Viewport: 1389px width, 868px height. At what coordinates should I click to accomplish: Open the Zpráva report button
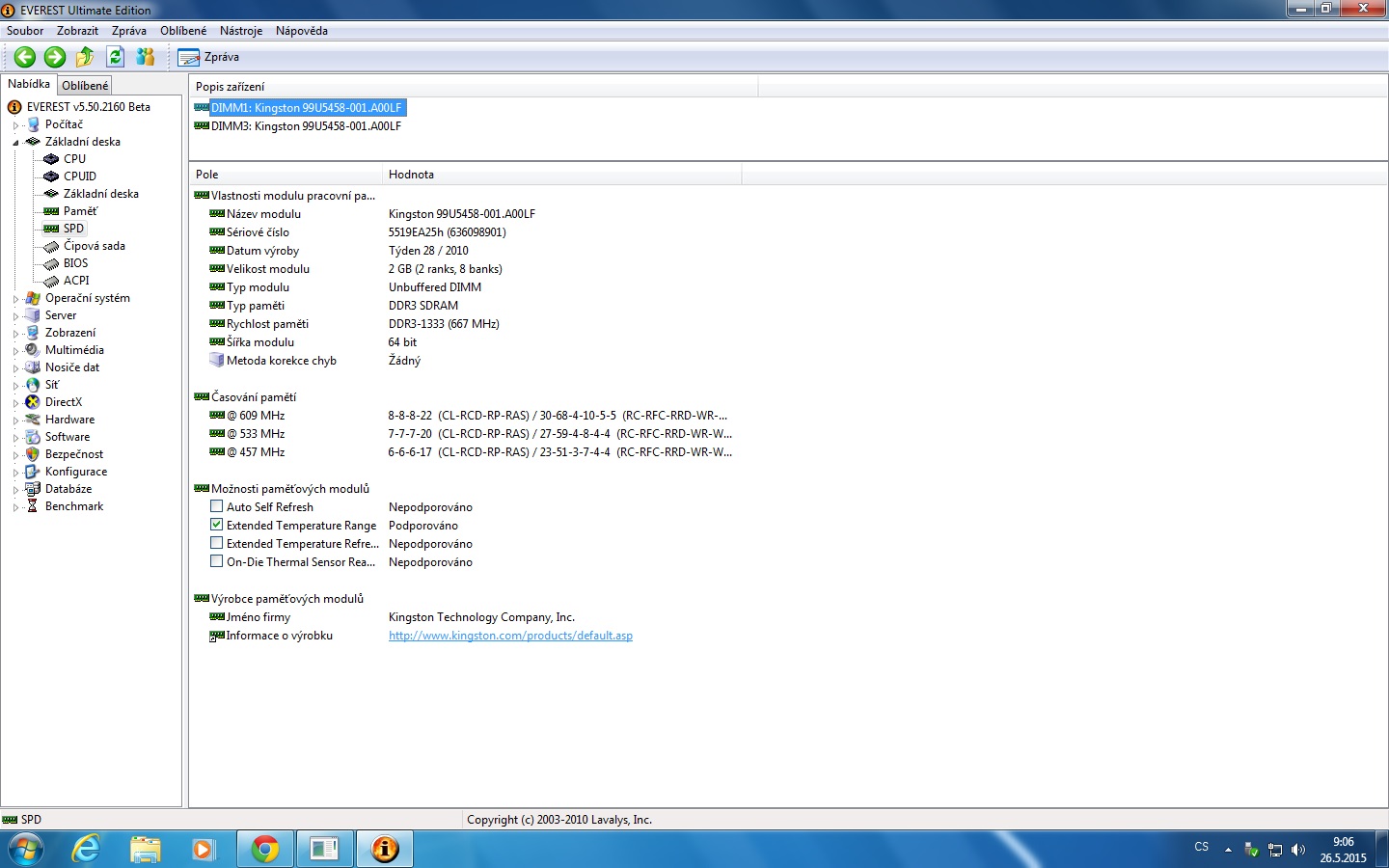(x=208, y=57)
